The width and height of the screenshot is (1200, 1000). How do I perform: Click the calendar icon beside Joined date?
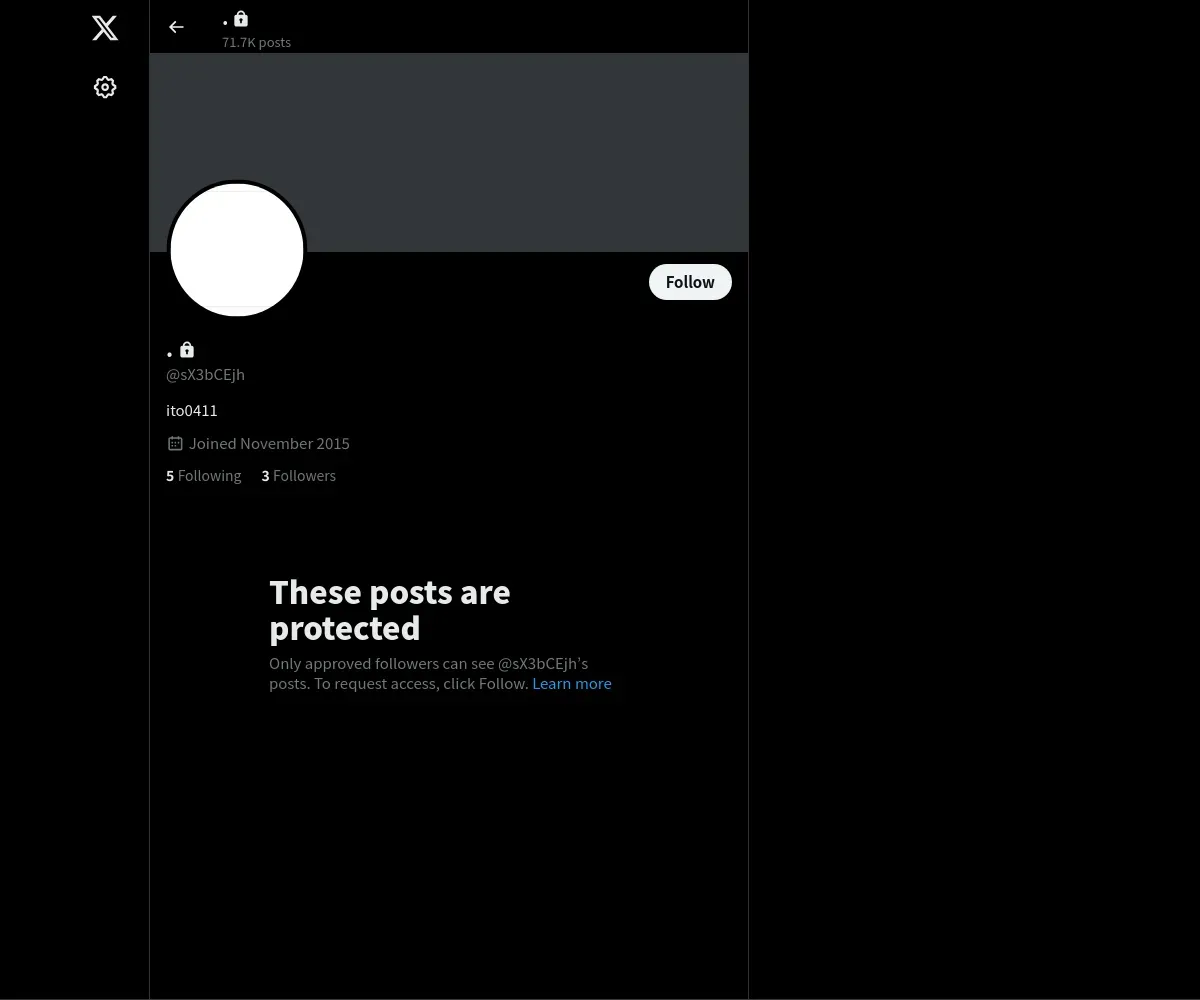(x=175, y=443)
